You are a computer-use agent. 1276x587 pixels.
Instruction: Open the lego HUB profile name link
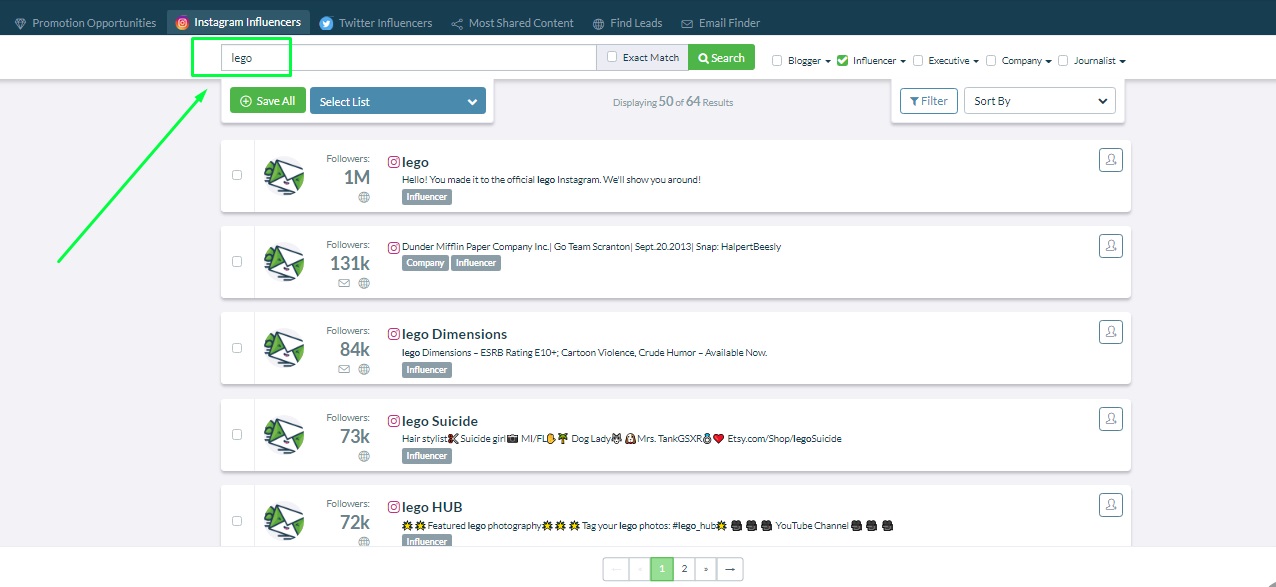pos(432,507)
